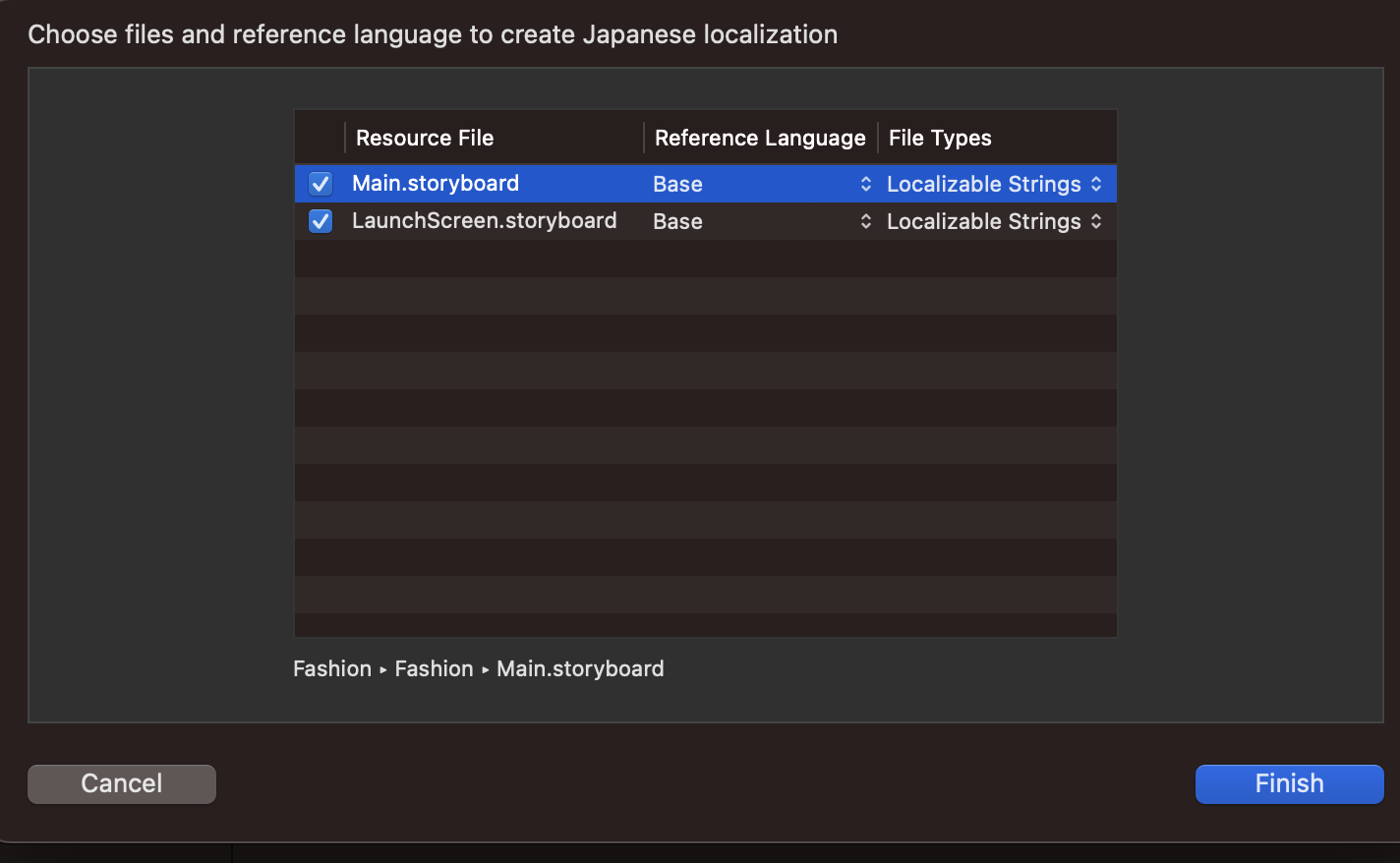Click the Cancel button

[122, 783]
